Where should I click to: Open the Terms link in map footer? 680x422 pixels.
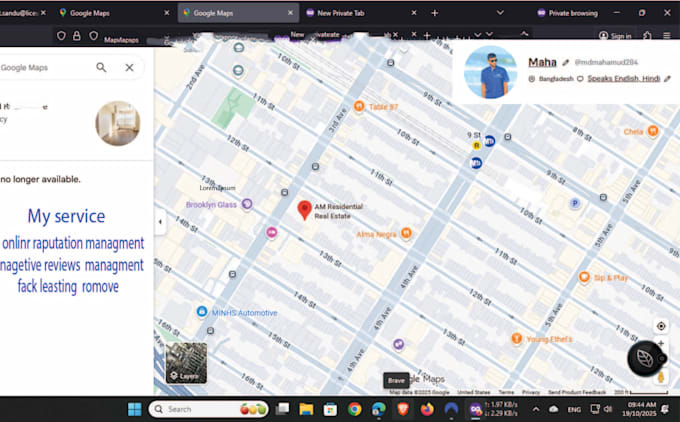coord(506,392)
